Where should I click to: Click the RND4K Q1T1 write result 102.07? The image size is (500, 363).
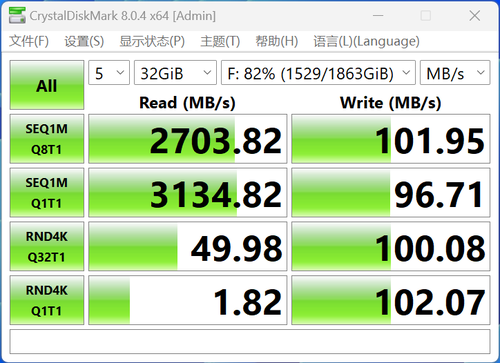coord(391,300)
